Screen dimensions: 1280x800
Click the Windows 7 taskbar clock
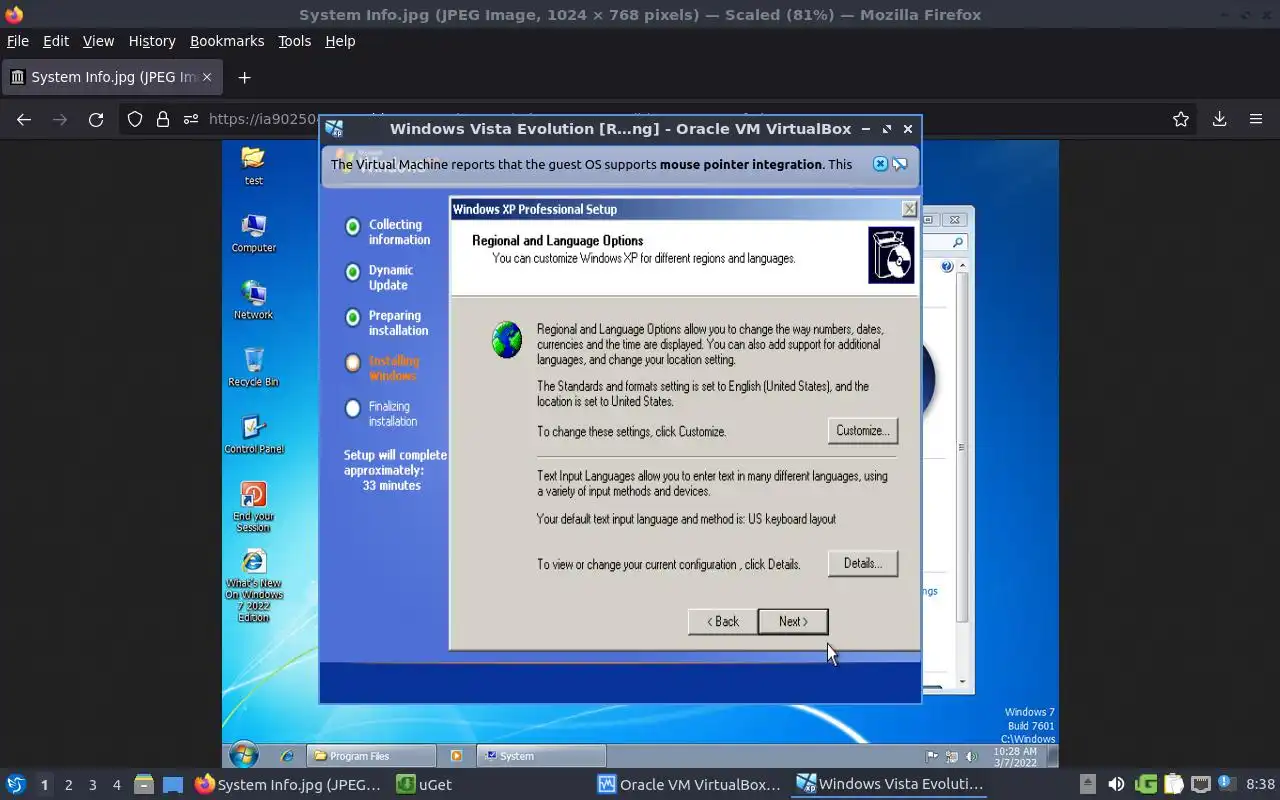[1015, 757]
